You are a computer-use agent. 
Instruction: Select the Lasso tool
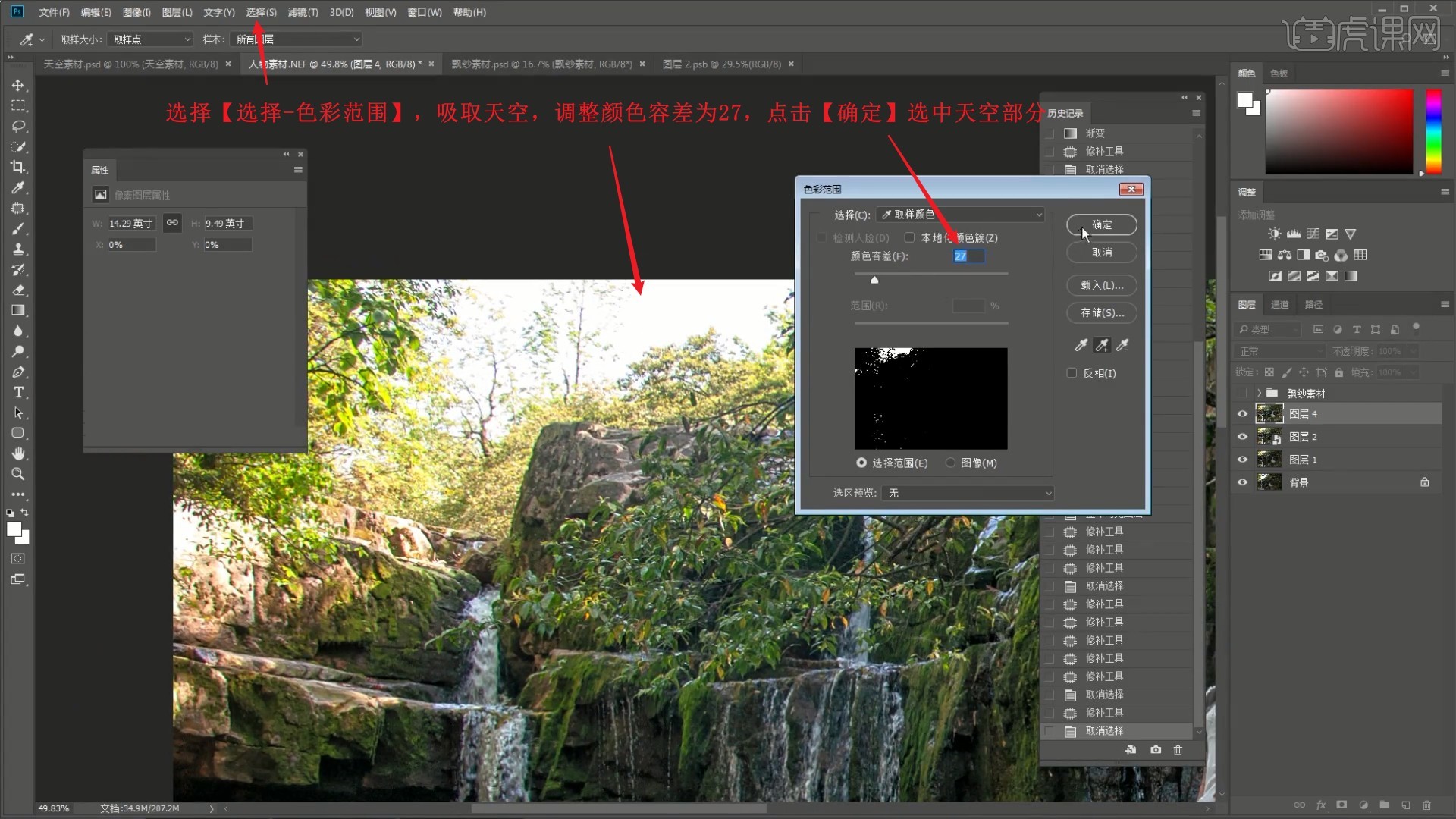(18, 126)
